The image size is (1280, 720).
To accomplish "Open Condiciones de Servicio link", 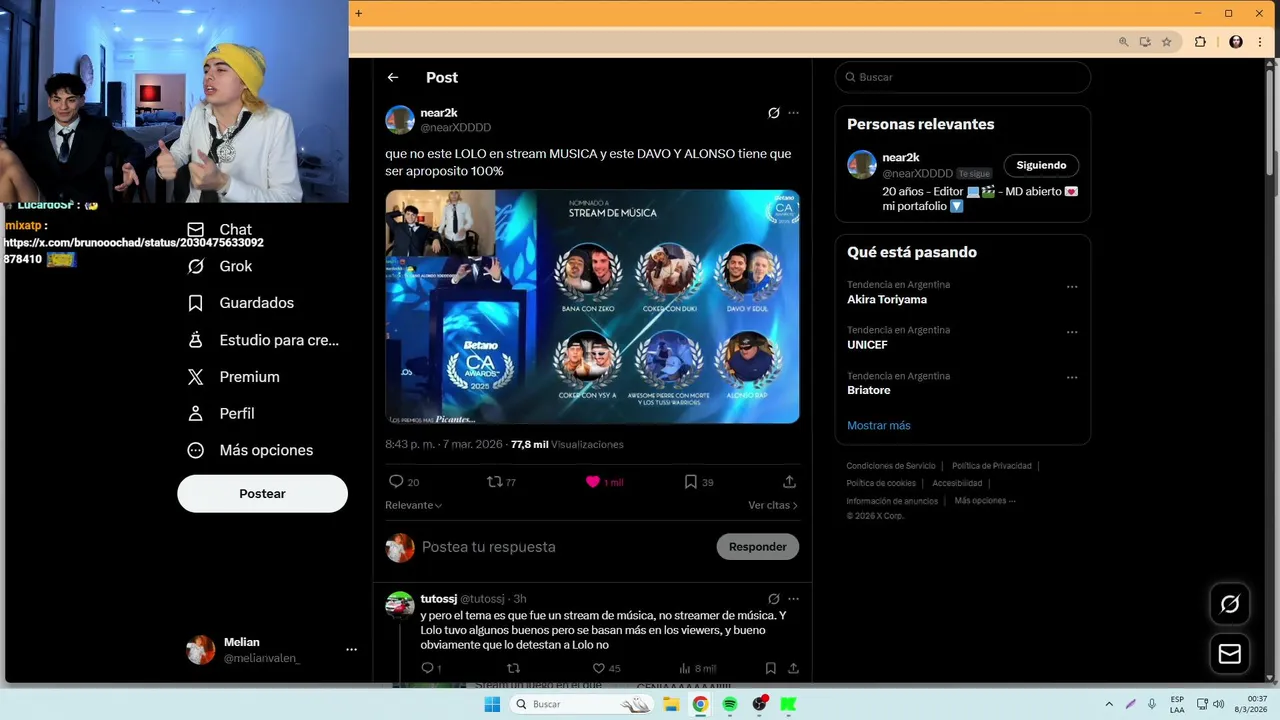I will pos(891,466).
